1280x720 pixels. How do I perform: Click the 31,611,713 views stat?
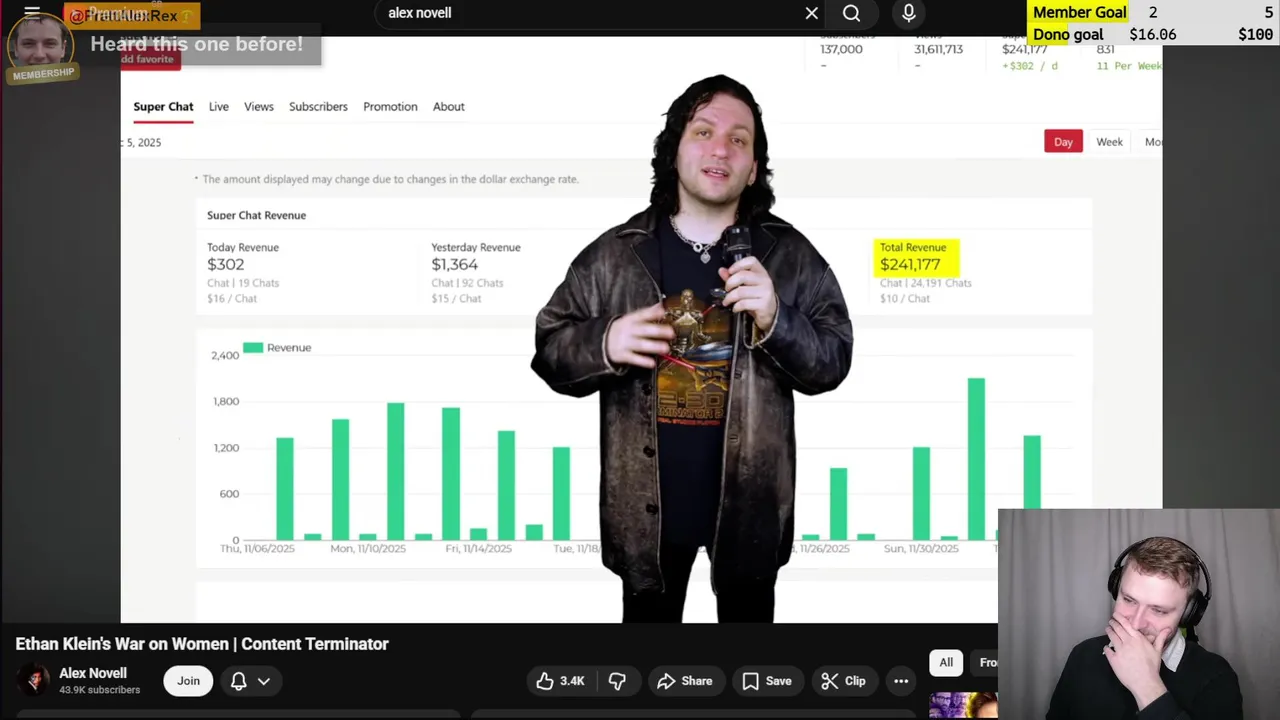point(938,49)
